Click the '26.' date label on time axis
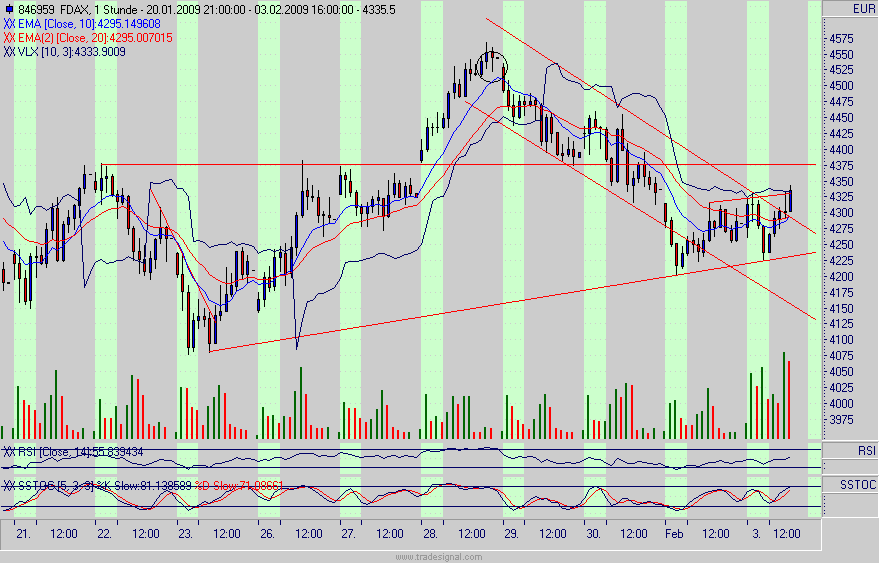This screenshot has width=879, height=563. (x=267, y=534)
